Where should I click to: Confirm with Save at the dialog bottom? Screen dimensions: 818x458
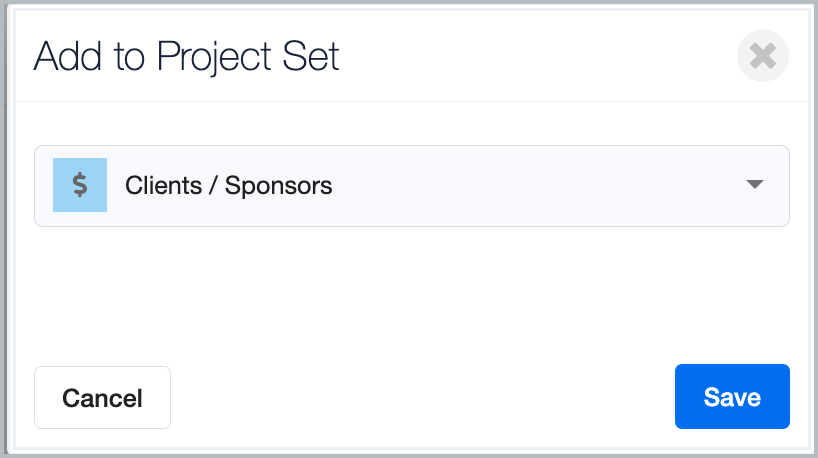(732, 396)
